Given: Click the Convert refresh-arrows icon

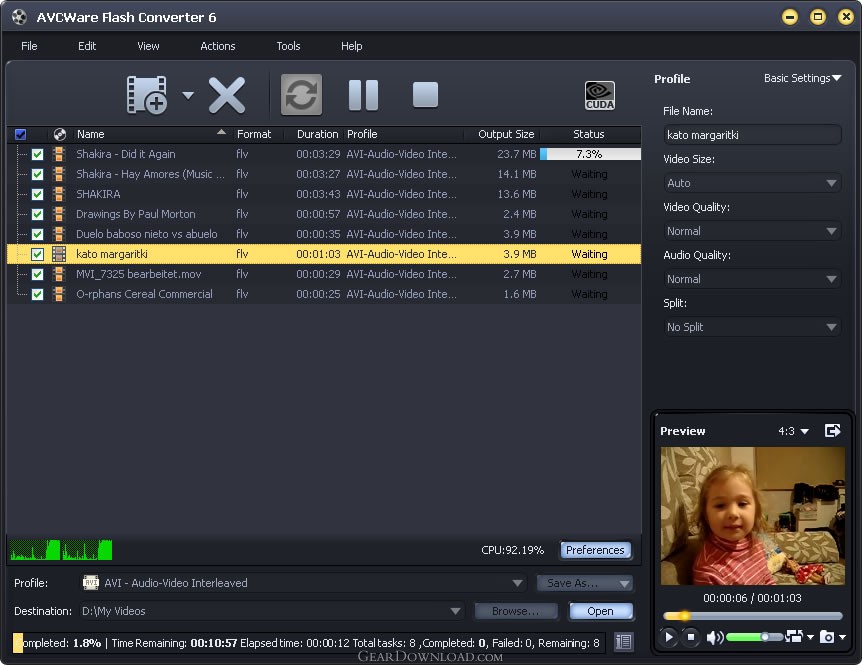Looking at the screenshot, I should tap(301, 95).
